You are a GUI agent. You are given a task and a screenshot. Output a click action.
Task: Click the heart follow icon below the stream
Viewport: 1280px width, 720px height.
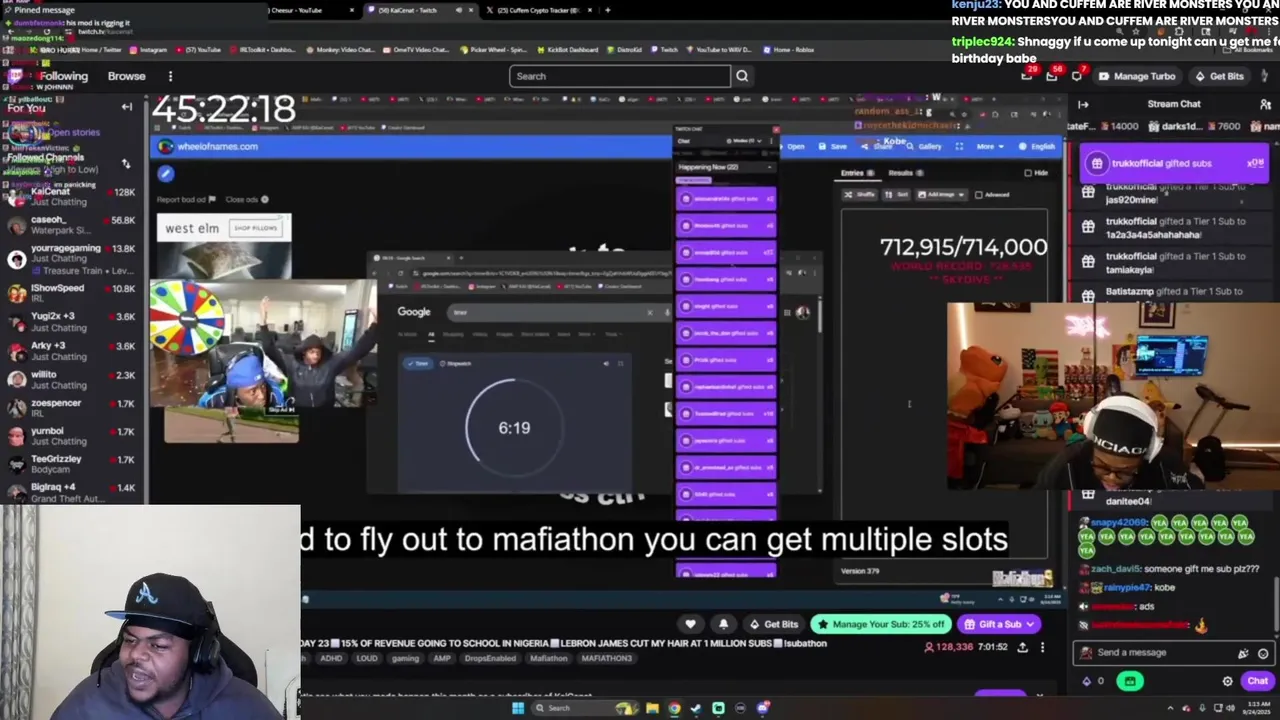[690, 624]
